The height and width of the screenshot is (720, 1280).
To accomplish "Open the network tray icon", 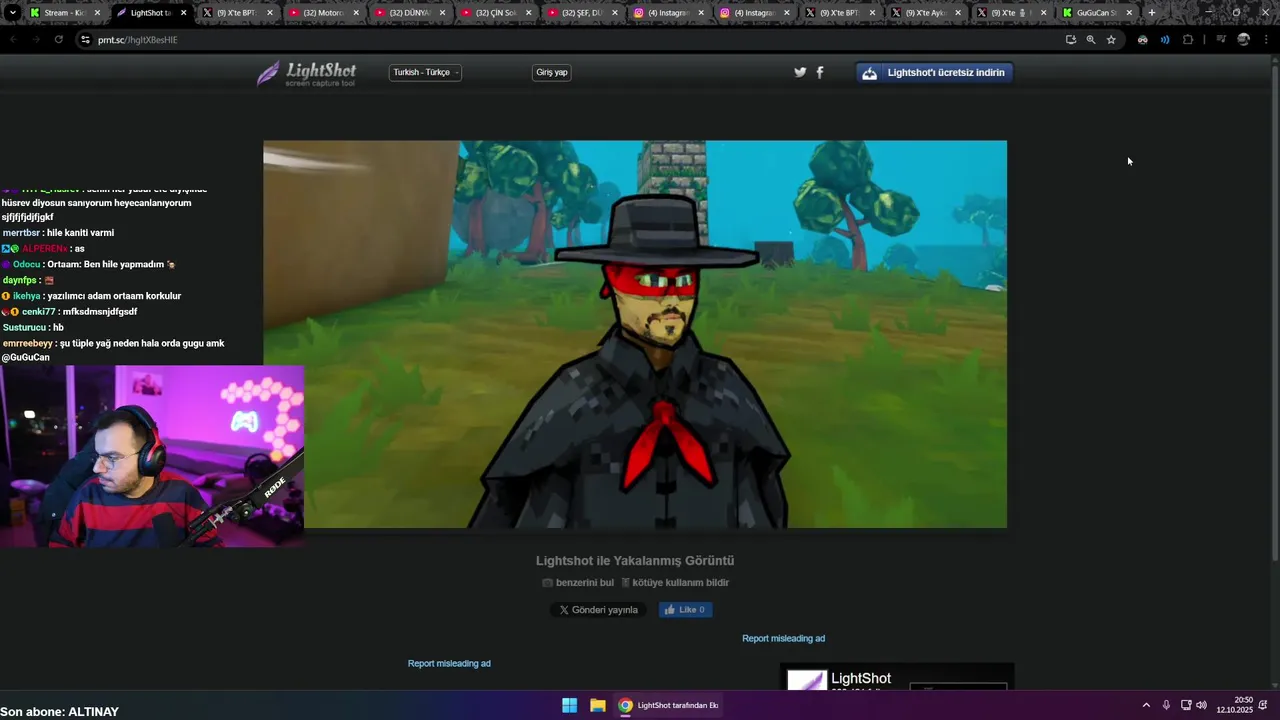I will [1186, 705].
